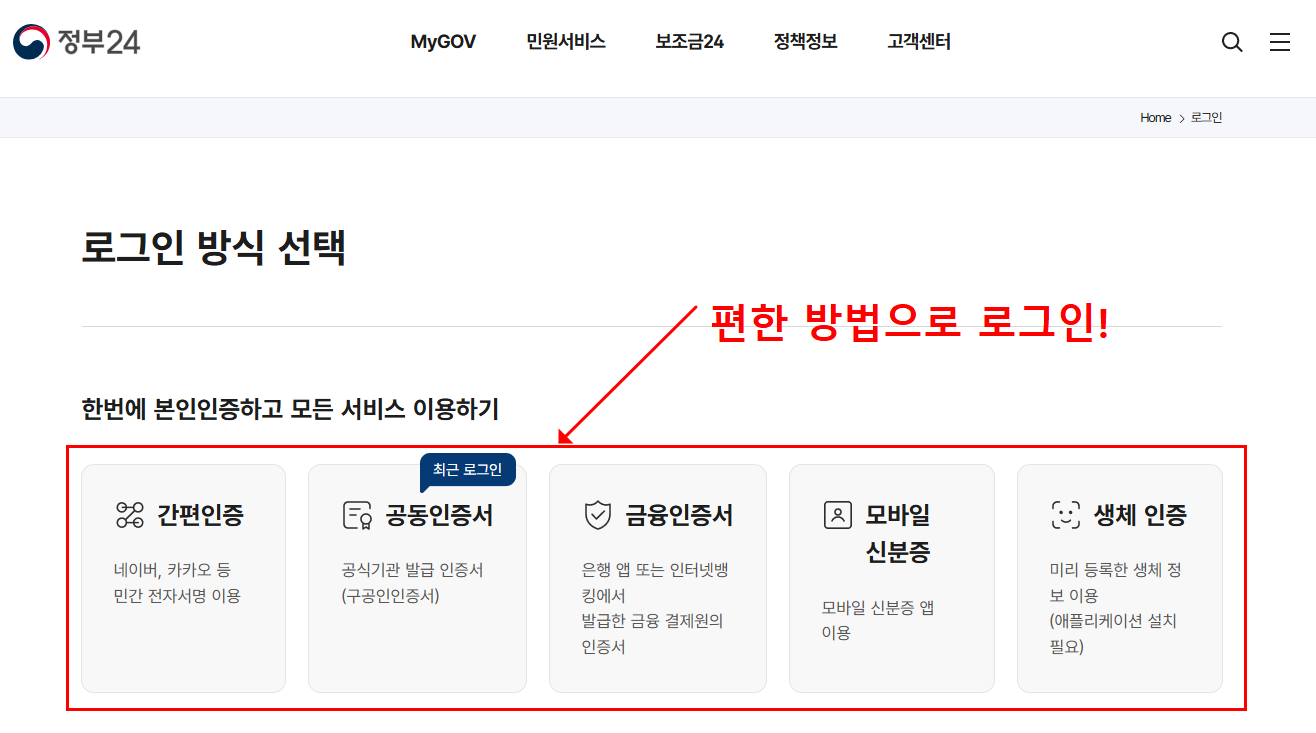The width and height of the screenshot is (1316, 733).
Task: Select the 생체 인증 login card
Action: 1119,578
